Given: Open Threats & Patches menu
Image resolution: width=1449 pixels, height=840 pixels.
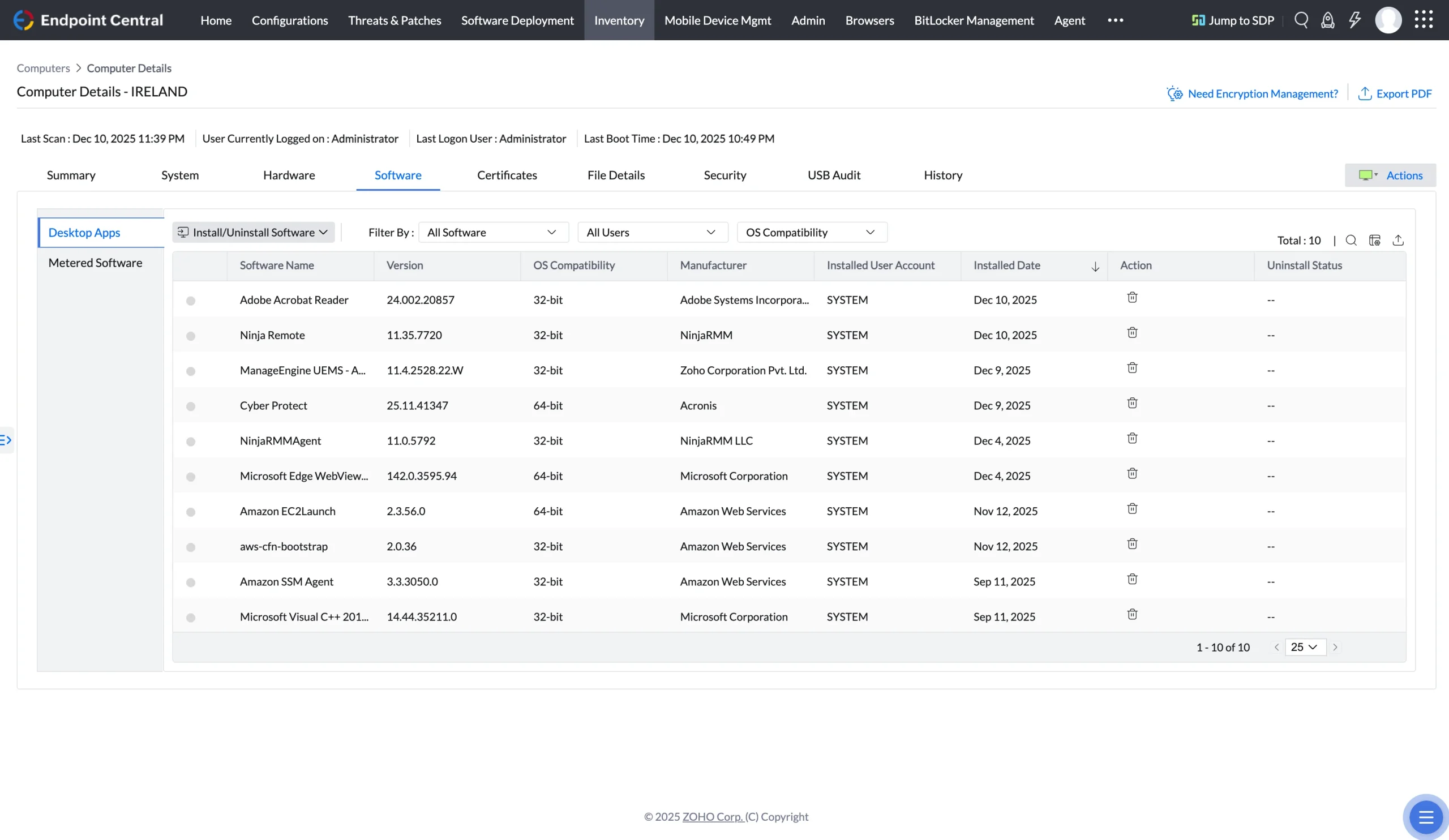Looking at the screenshot, I should (x=395, y=20).
